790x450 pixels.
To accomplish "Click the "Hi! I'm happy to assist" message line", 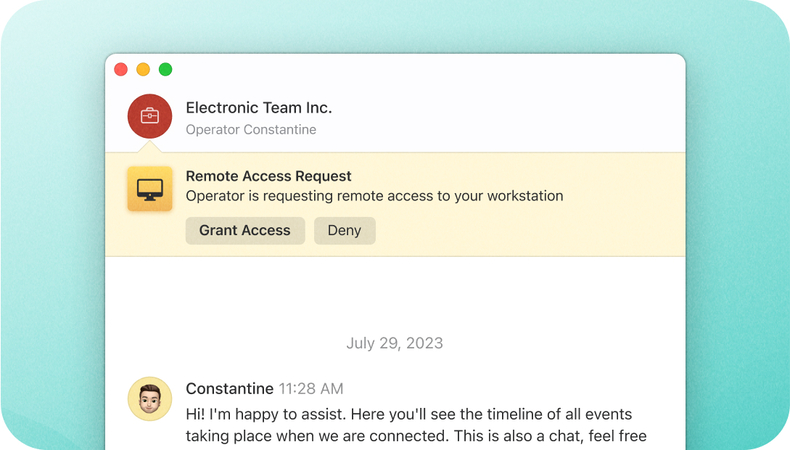I will pos(408,414).
